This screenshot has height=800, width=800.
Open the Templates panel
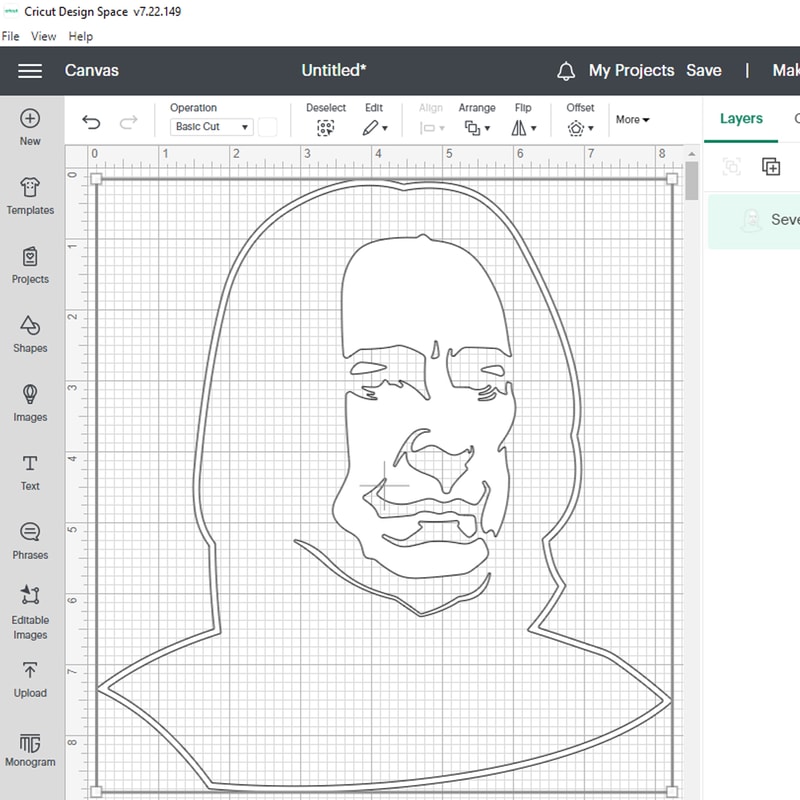point(30,196)
